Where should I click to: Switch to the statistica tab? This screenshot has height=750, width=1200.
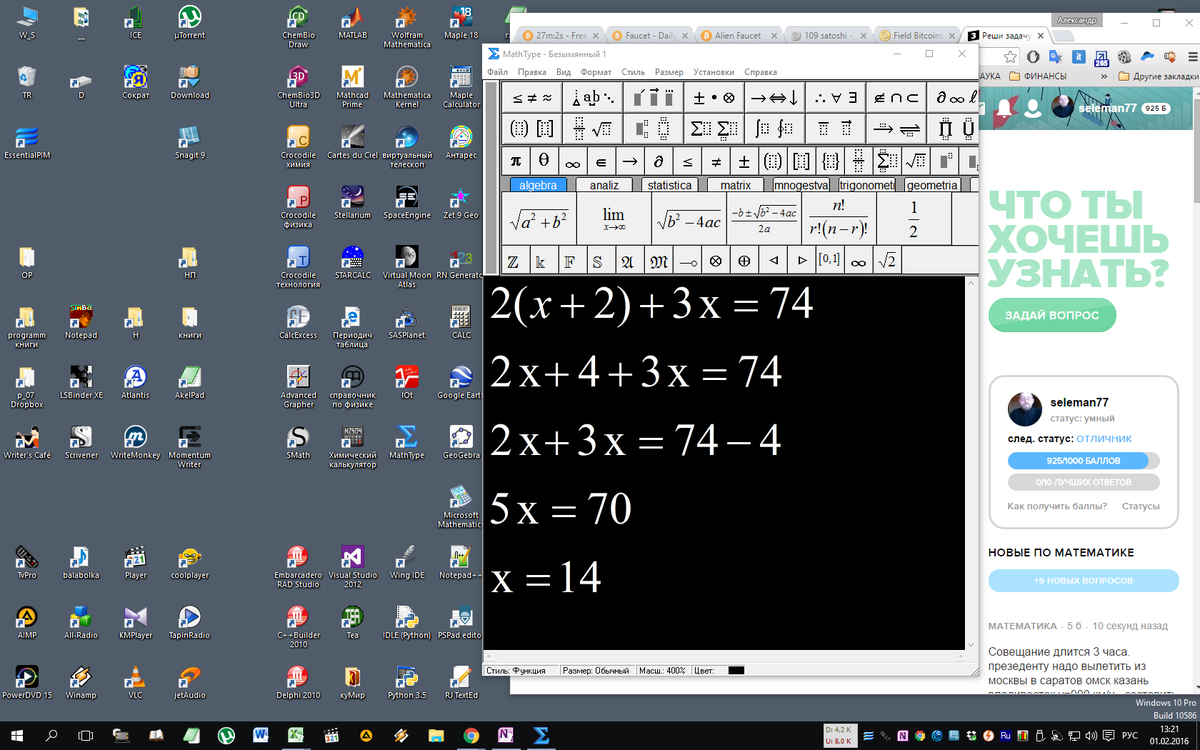coord(669,185)
